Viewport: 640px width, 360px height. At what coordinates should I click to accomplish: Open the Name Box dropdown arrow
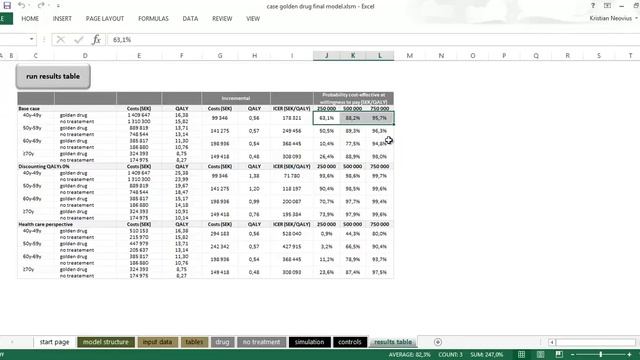31,39
